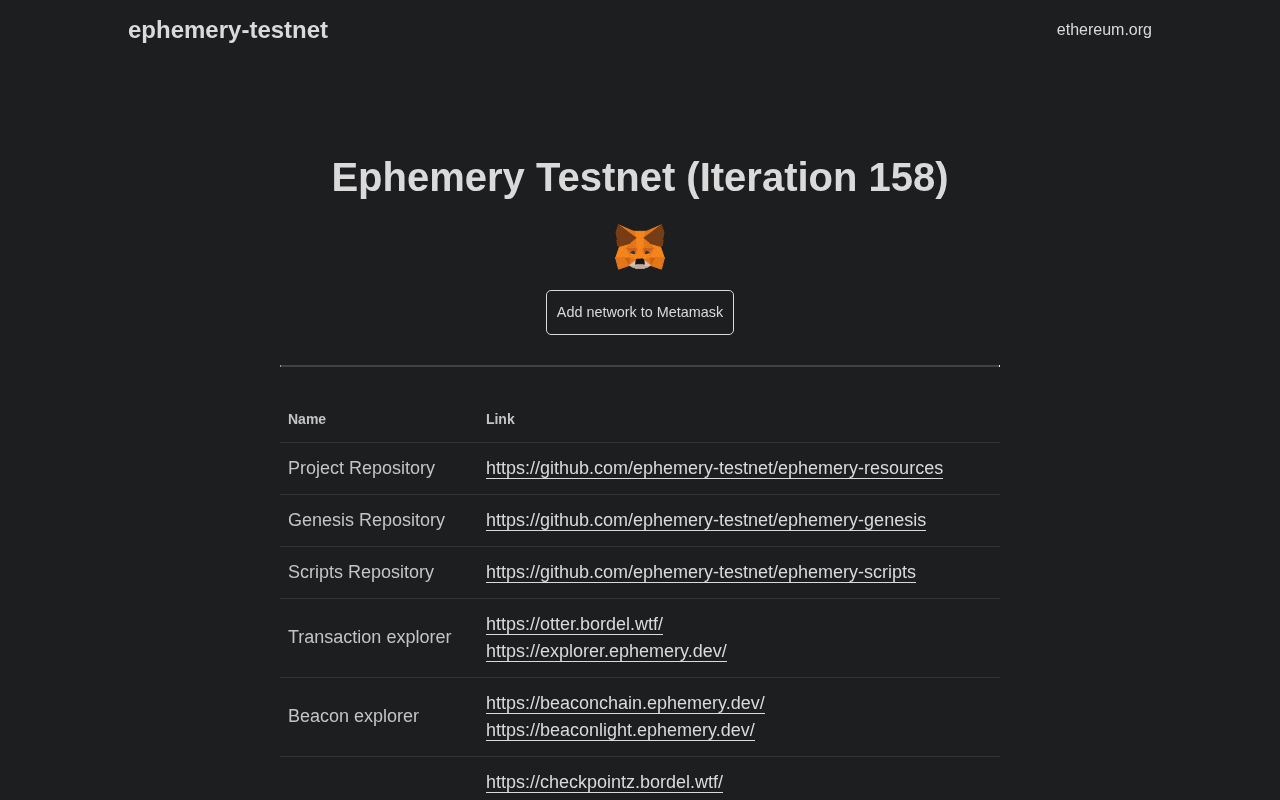Click the Name column header
1280x800 pixels.
(307, 419)
